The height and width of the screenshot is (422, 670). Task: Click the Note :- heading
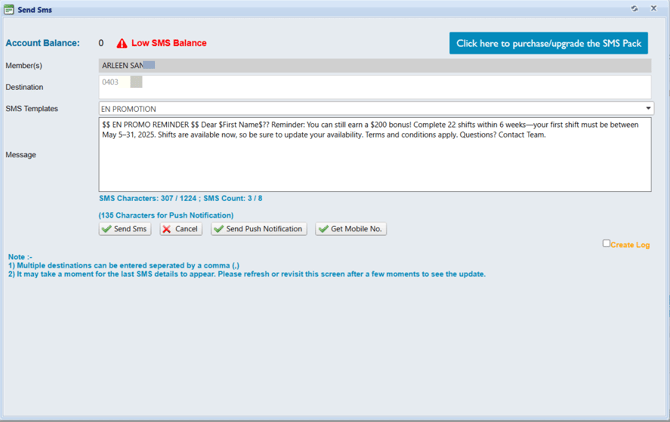coord(20,257)
